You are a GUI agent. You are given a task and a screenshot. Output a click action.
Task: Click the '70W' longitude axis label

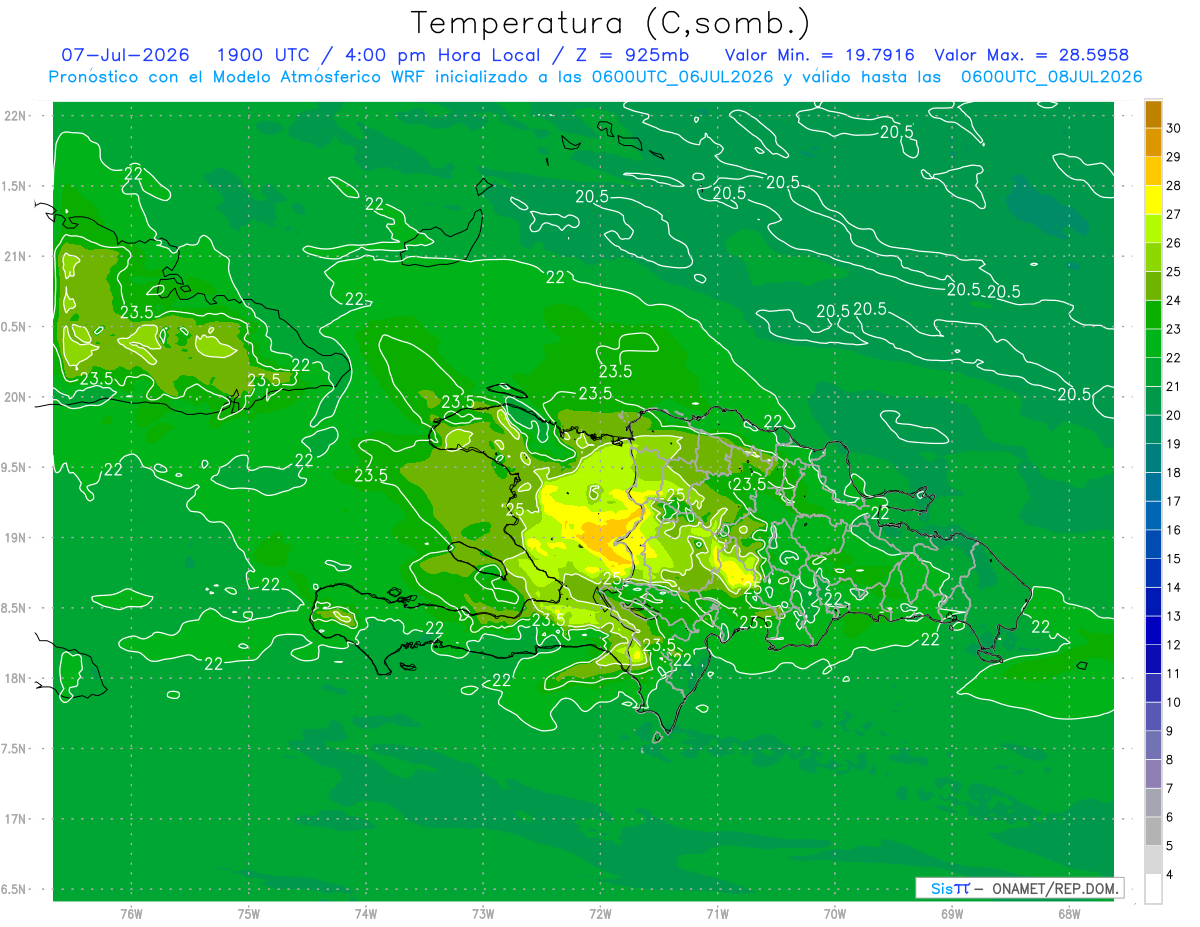pyautogui.click(x=835, y=913)
